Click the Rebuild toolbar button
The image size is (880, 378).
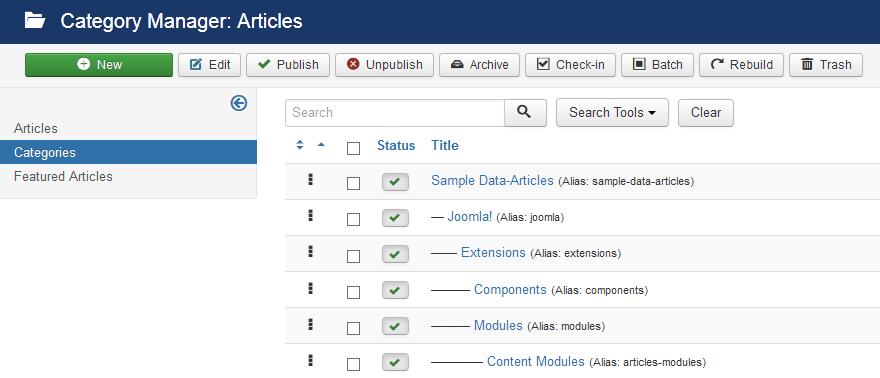741,65
